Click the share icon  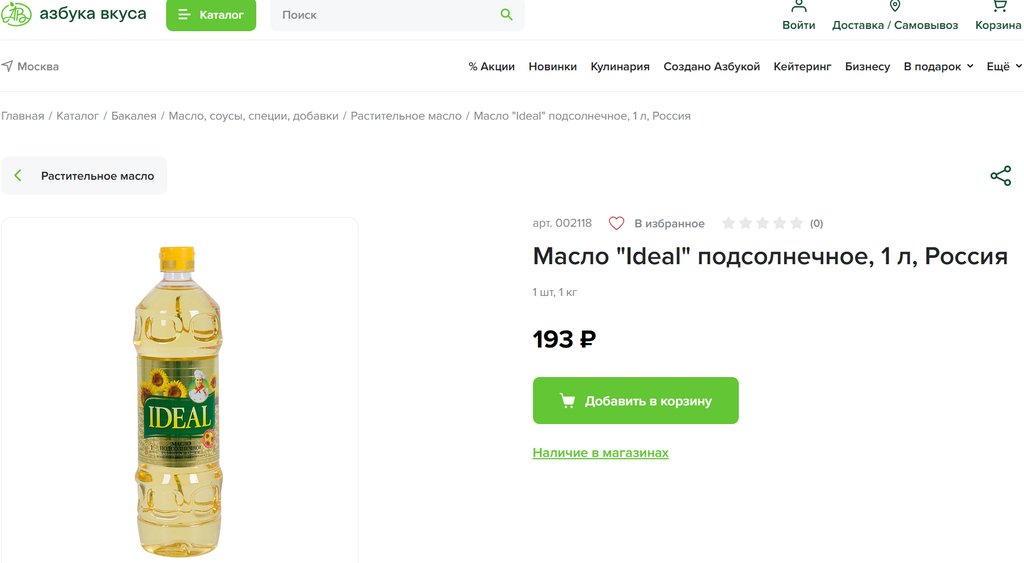coord(1000,176)
